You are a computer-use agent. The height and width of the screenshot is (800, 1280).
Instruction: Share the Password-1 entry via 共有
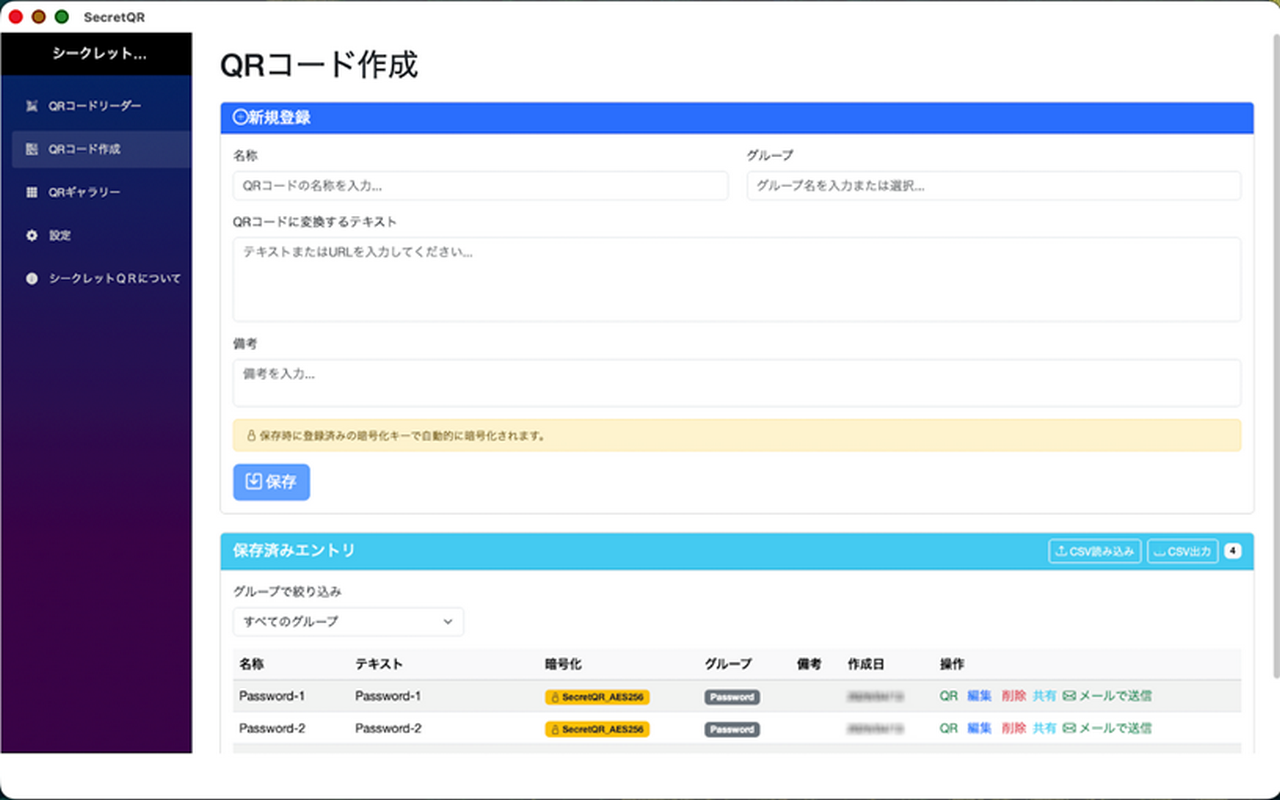coord(1044,696)
